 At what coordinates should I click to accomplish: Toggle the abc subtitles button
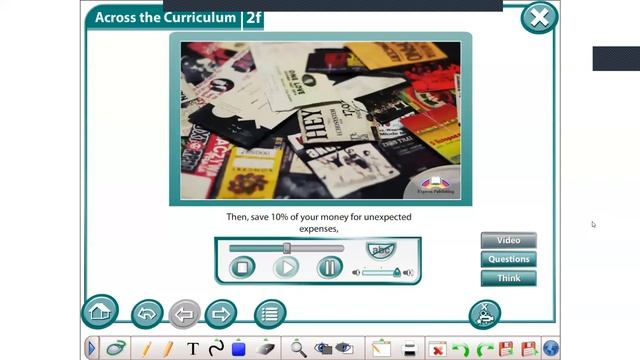(x=381, y=250)
